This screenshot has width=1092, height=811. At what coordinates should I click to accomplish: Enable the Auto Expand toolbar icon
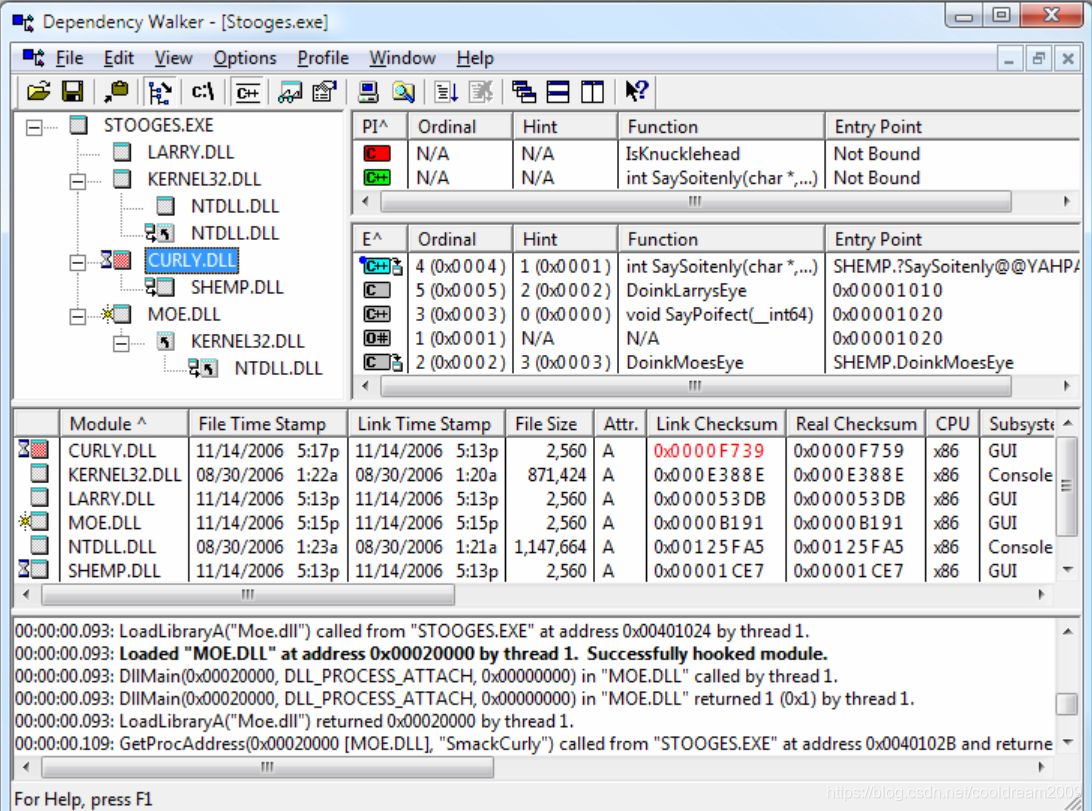click(x=160, y=91)
